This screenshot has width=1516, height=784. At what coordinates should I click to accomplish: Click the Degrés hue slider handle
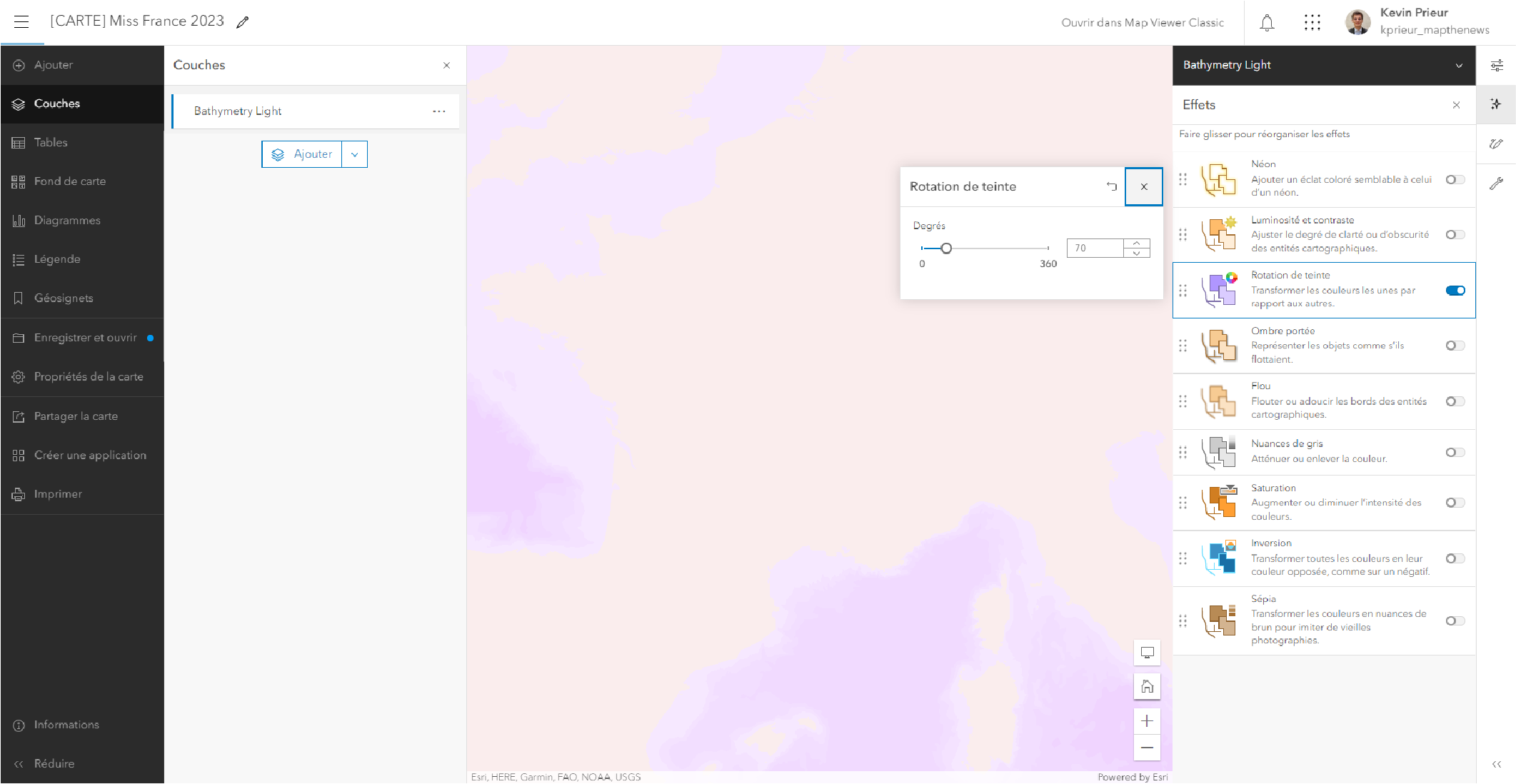[946, 248]
